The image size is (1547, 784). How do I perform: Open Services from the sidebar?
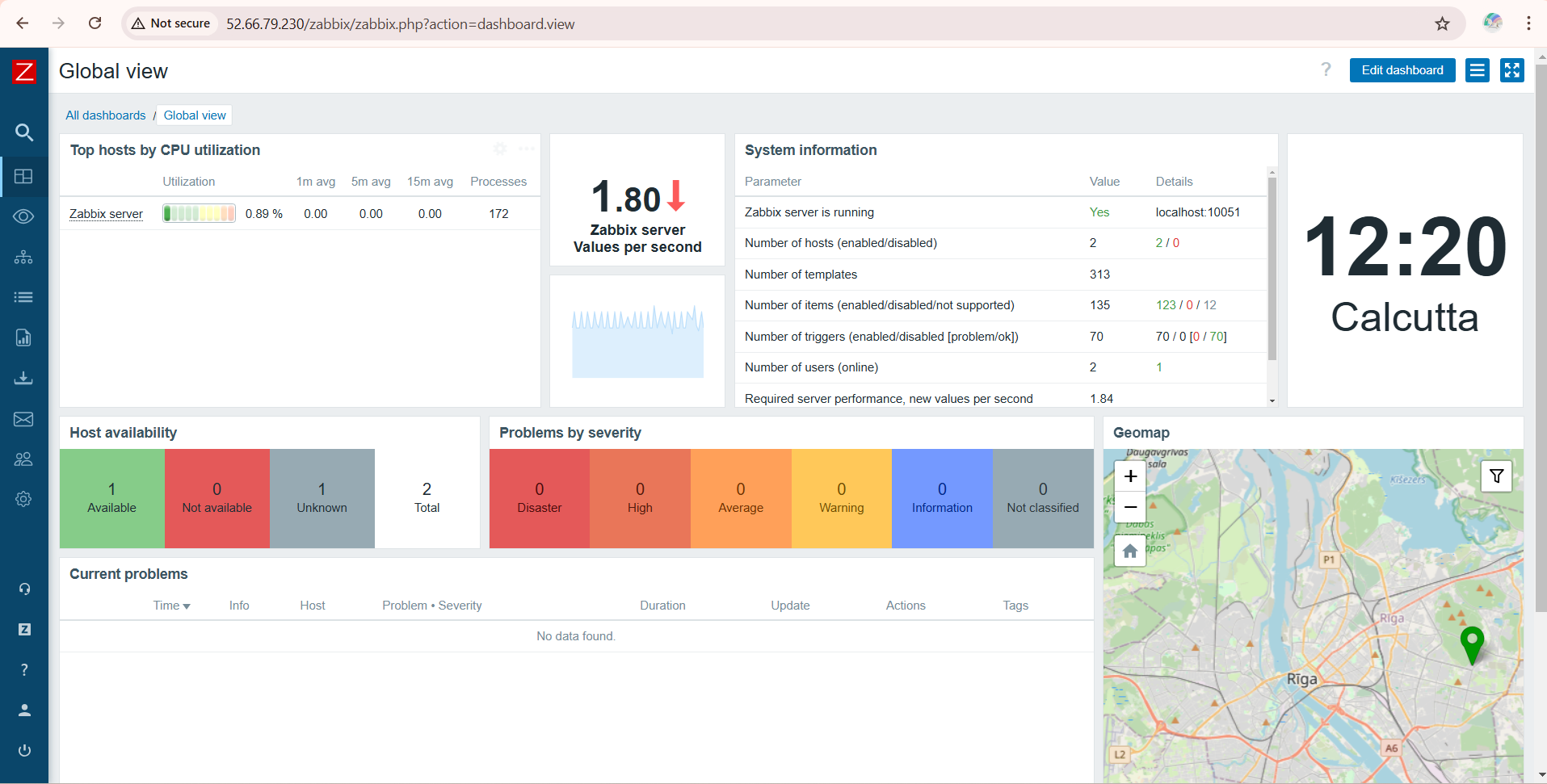point(24,257)
